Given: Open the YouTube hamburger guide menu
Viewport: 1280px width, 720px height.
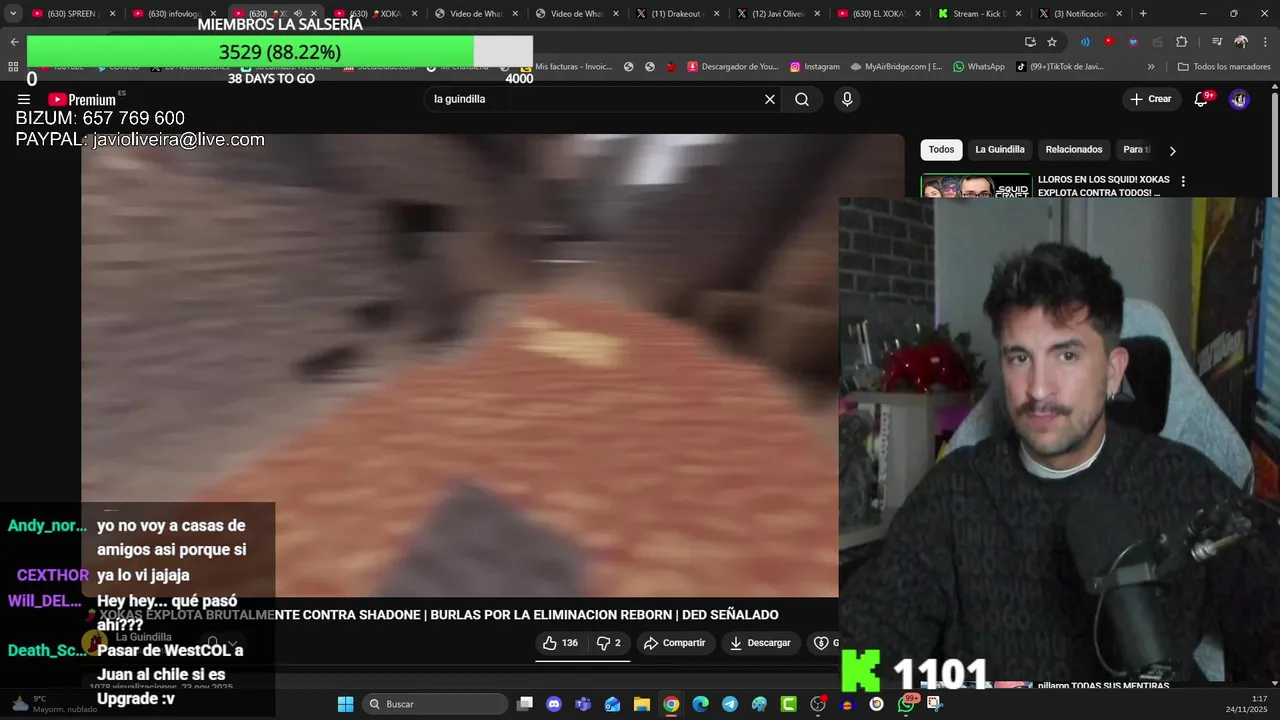Looking at the screenshot, I should click(24, 99).
